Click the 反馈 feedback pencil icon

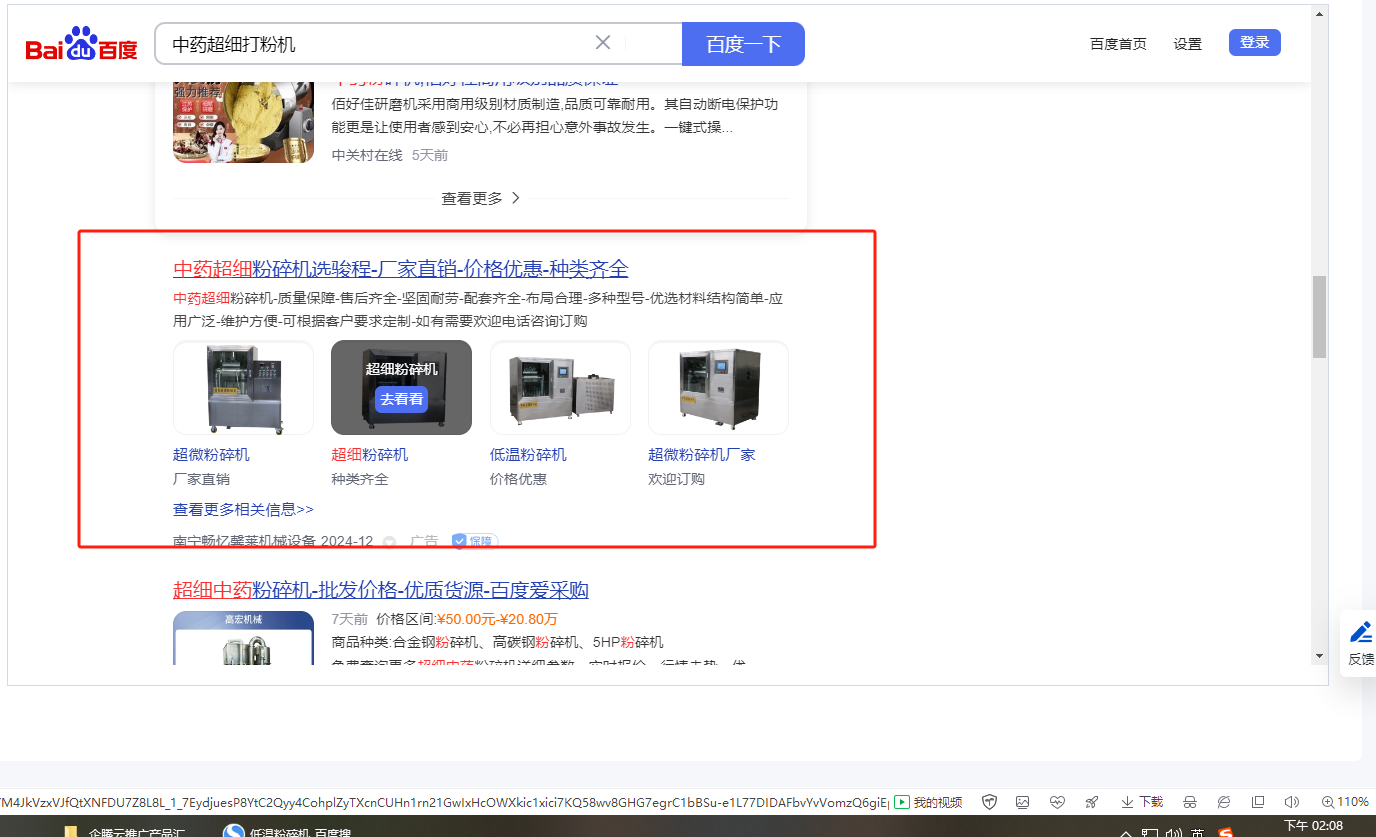[x=1361, y=632]
